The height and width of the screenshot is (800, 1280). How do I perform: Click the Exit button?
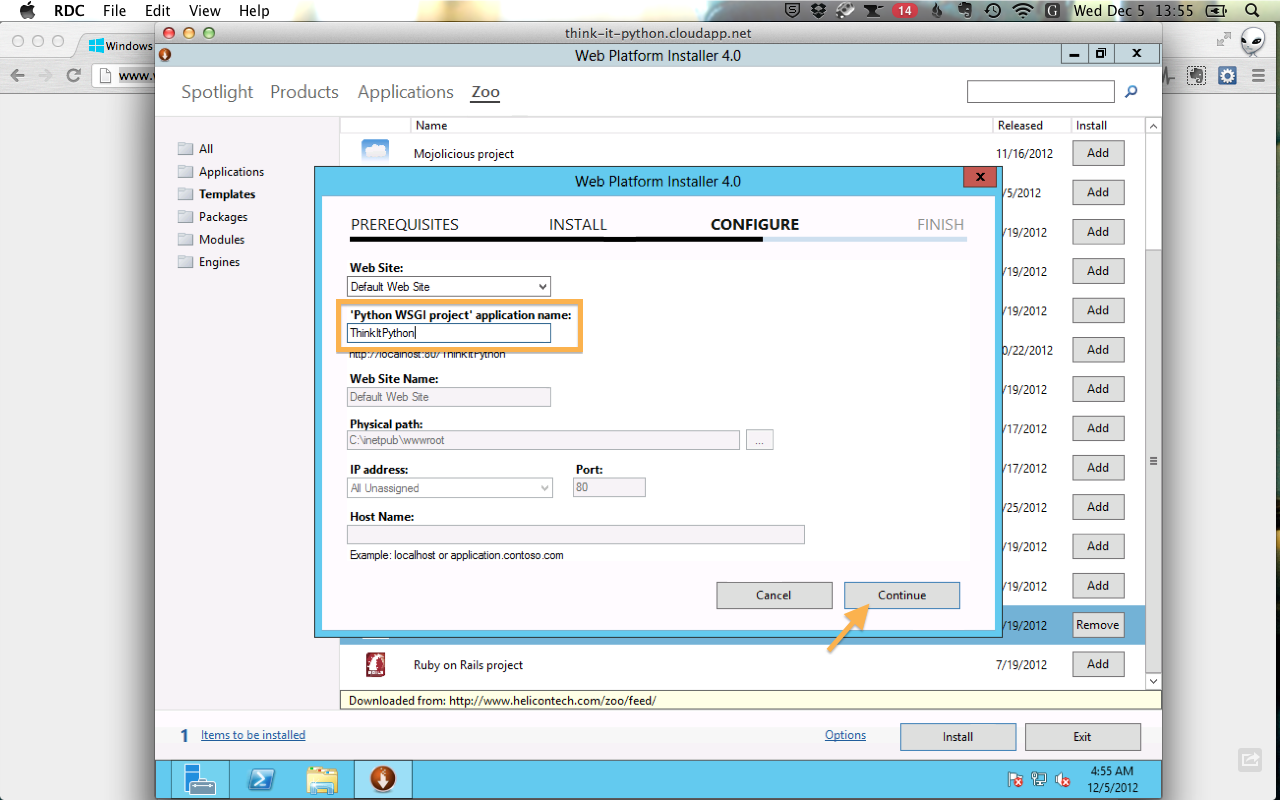click(x=1082, y=737)
